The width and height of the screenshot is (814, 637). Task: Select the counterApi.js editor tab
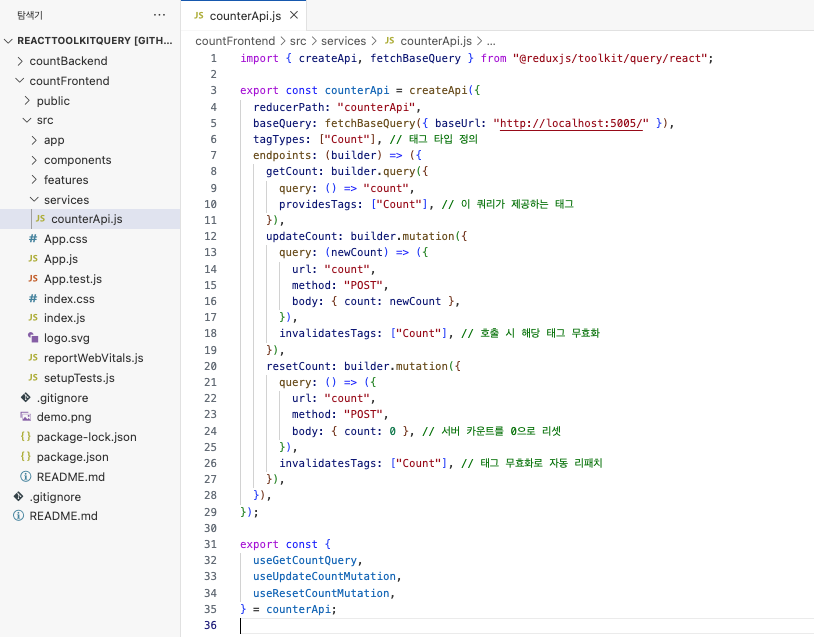point(243,16)
